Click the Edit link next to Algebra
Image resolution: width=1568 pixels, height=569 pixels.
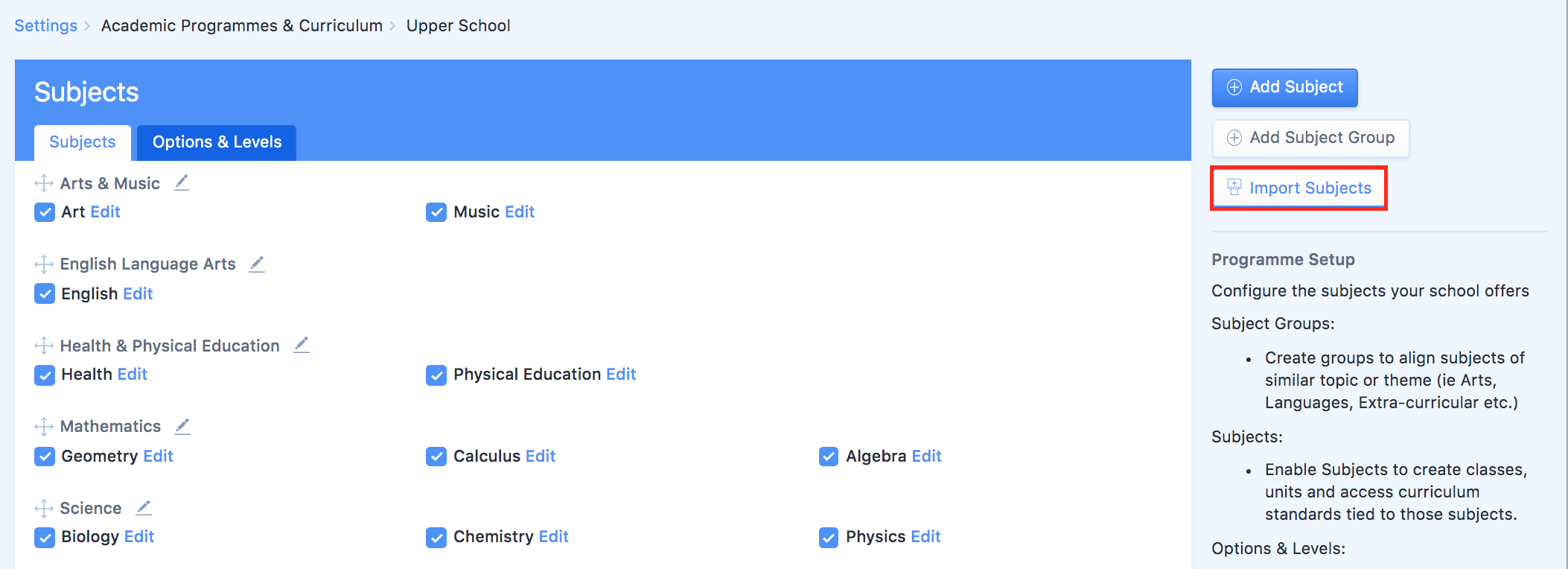click(926, 456)
